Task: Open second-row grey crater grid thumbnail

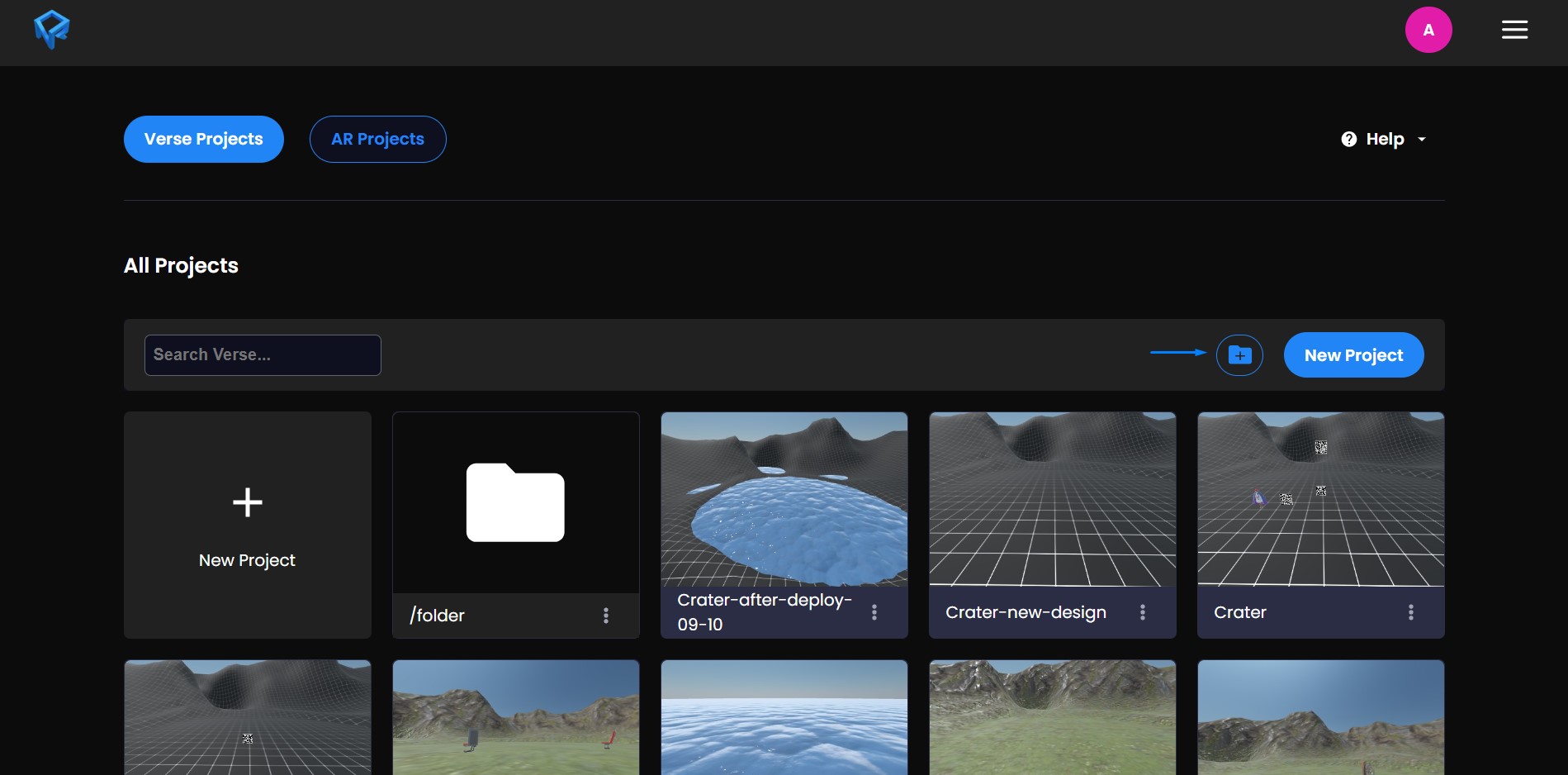Action: pyautogui.click(x=248, y=717)
